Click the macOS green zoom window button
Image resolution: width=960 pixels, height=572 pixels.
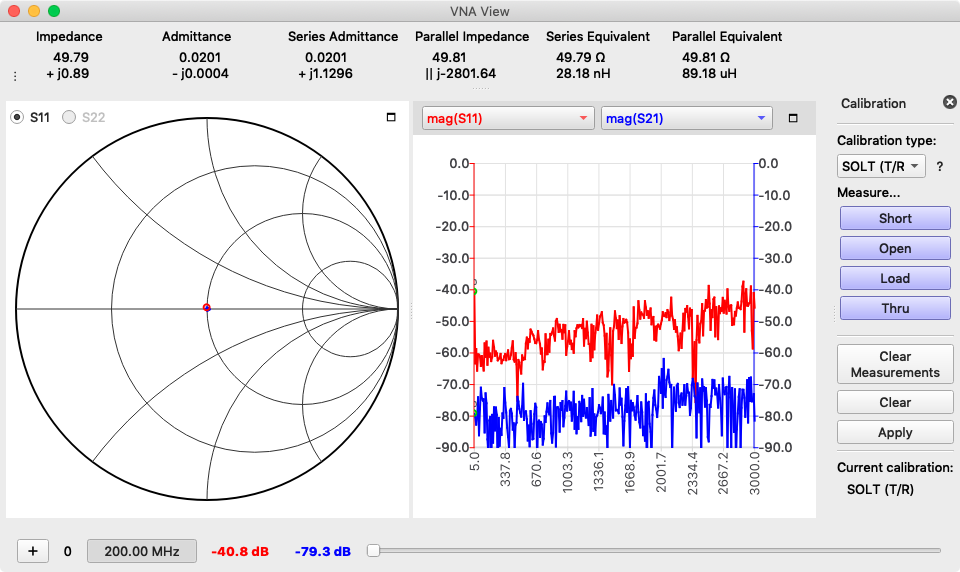[54, 10]
